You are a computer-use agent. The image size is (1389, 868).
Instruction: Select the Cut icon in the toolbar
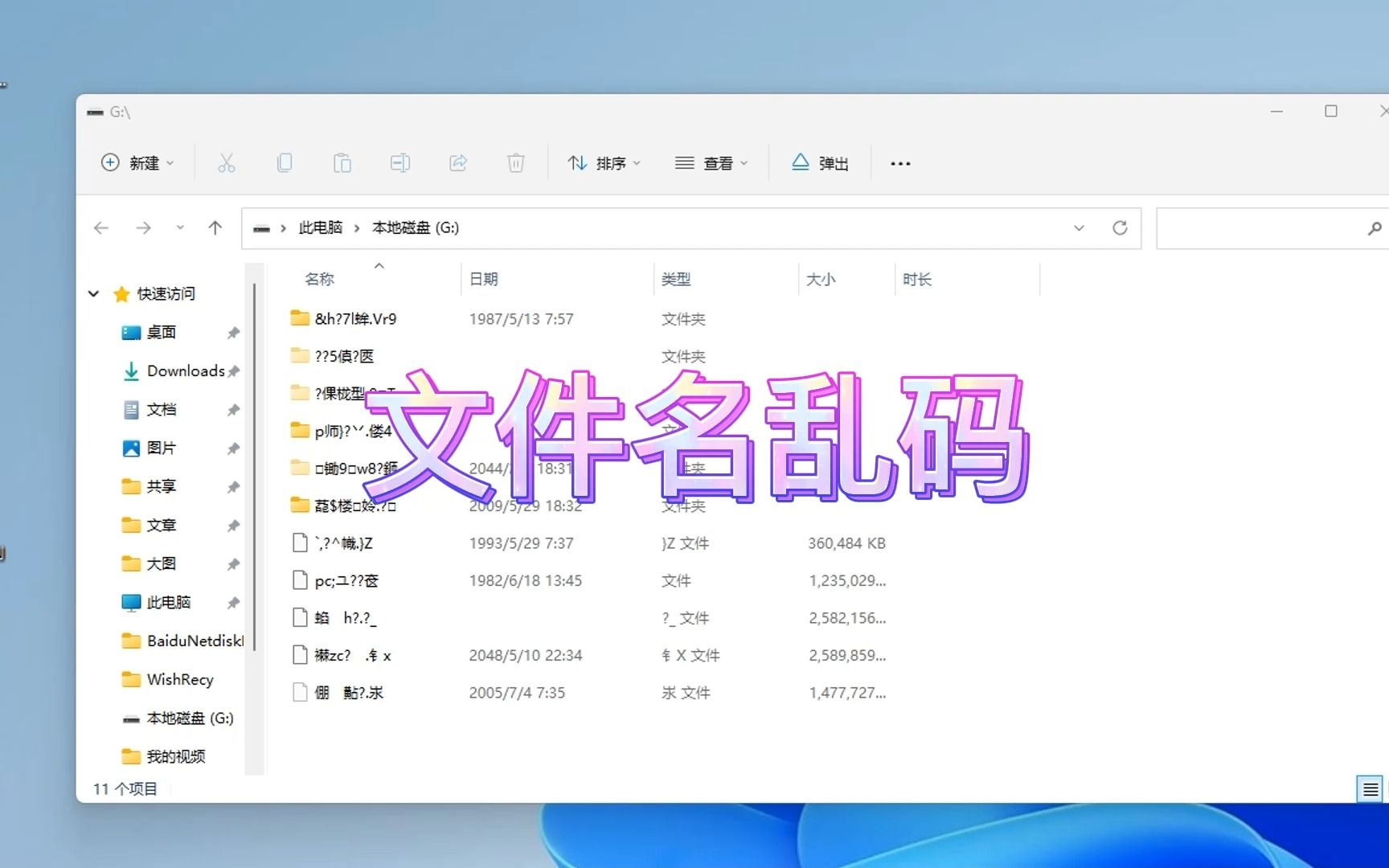(227, 162)
